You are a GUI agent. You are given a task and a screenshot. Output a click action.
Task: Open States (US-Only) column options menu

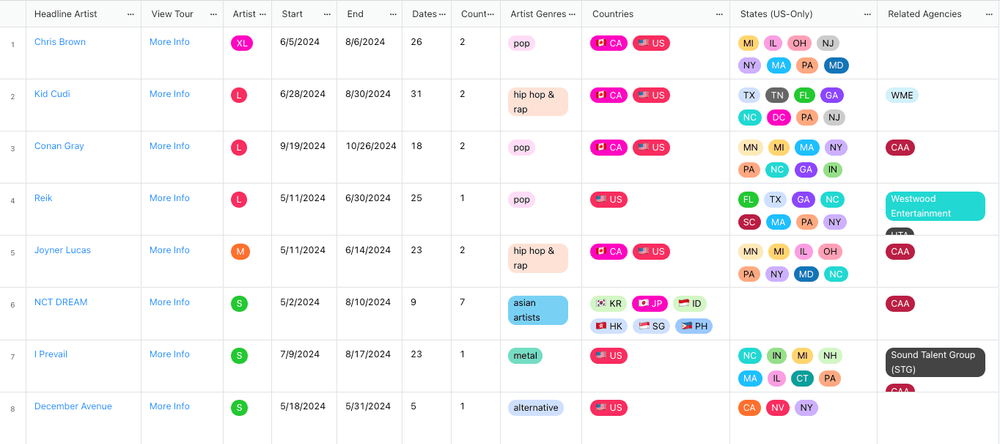coord(867,14)
